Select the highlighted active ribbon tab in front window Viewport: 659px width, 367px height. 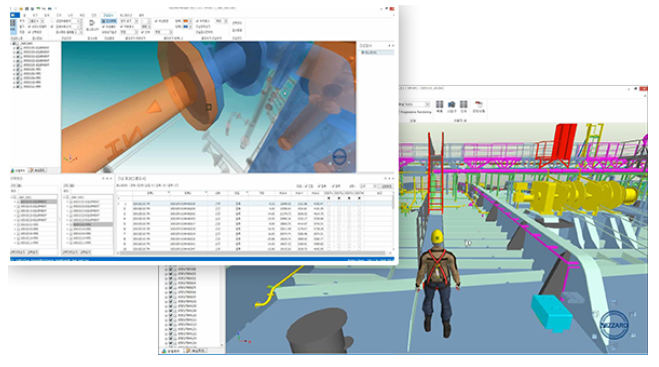(108, 15)
